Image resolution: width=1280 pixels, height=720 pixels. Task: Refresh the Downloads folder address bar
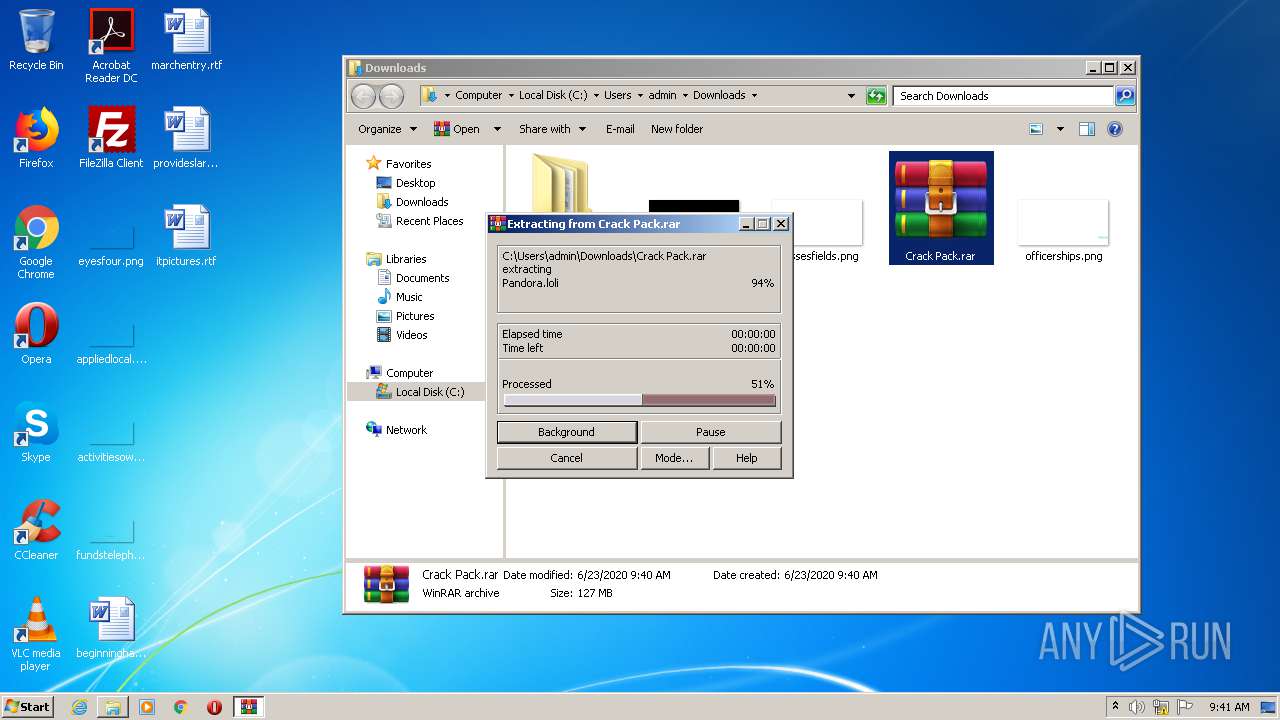coord(876,96)
